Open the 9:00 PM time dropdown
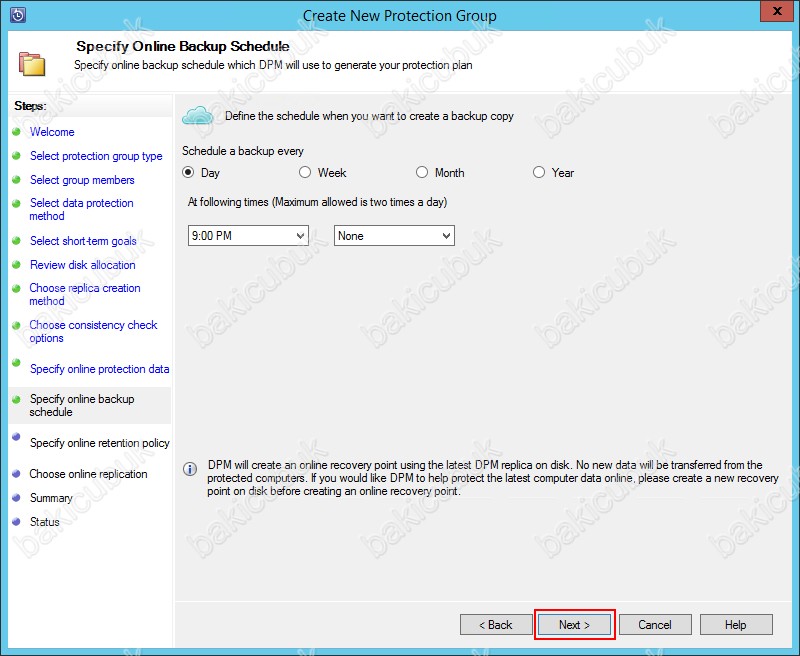The width and height of the screenshot is (800, 656). pyautogui.click(x=248, y=236)
